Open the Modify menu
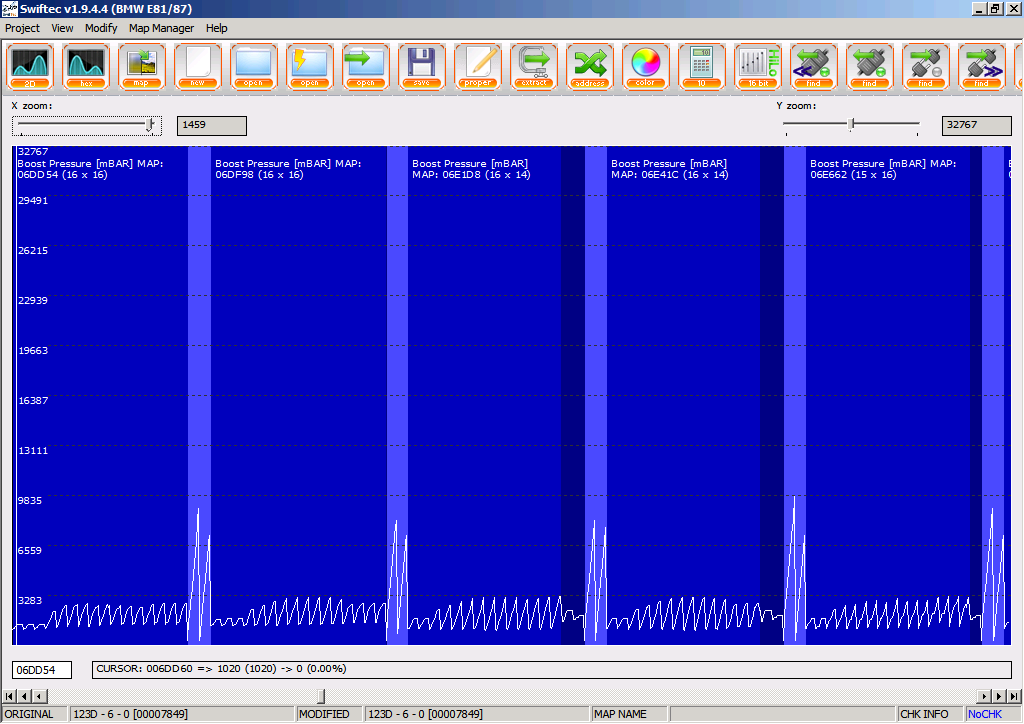 pos(101,28)
